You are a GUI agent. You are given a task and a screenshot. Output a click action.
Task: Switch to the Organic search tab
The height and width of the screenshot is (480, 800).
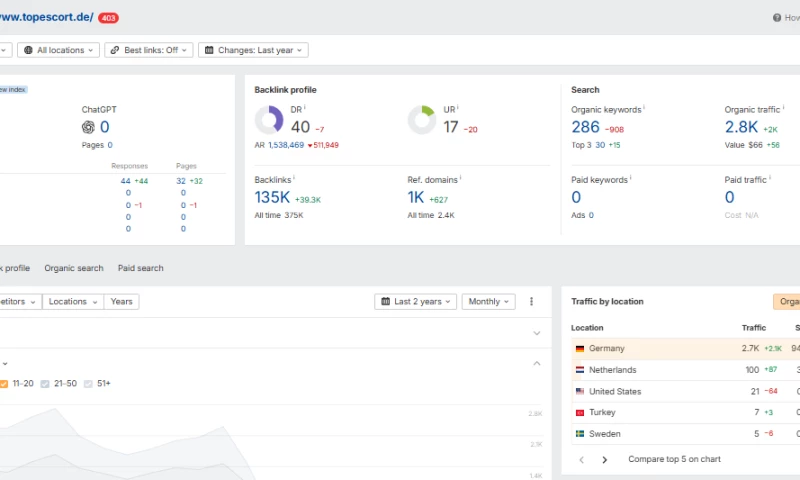(74, 268)
